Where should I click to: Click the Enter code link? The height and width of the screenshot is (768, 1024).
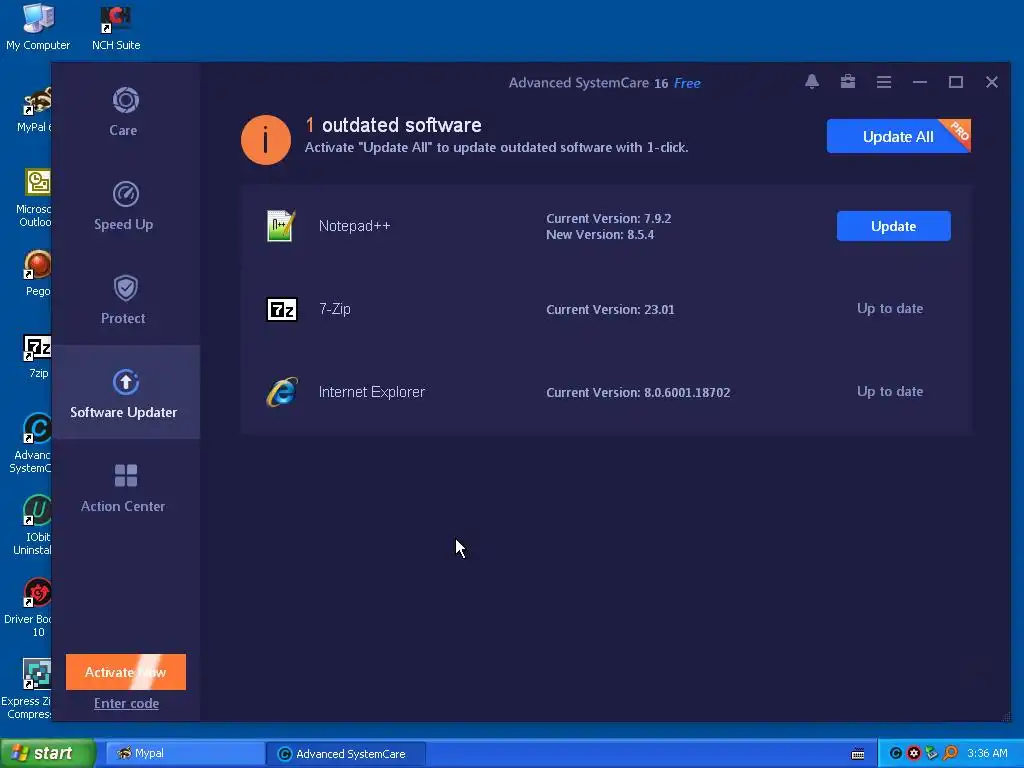126,703
